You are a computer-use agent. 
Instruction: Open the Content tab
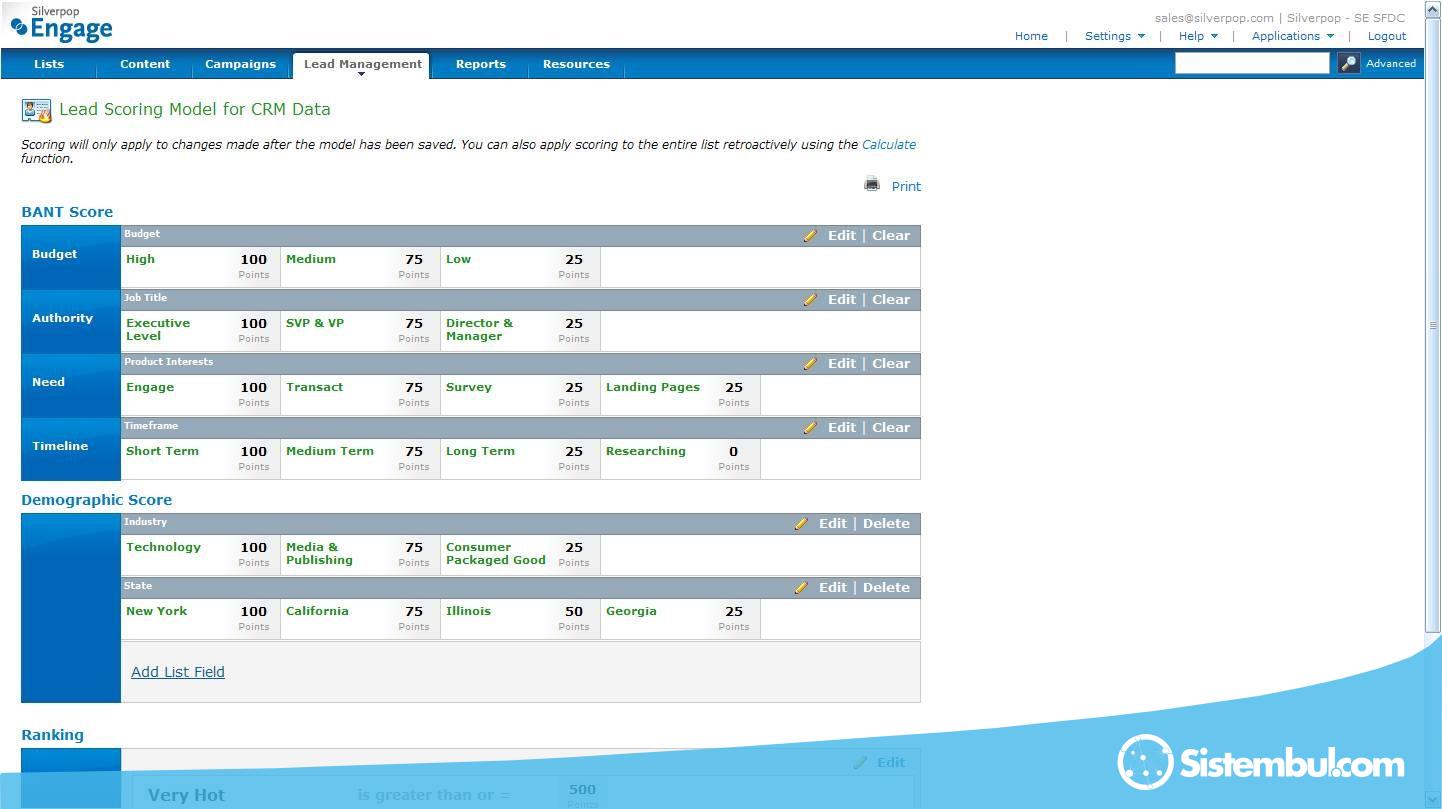[x=145, y=64]
